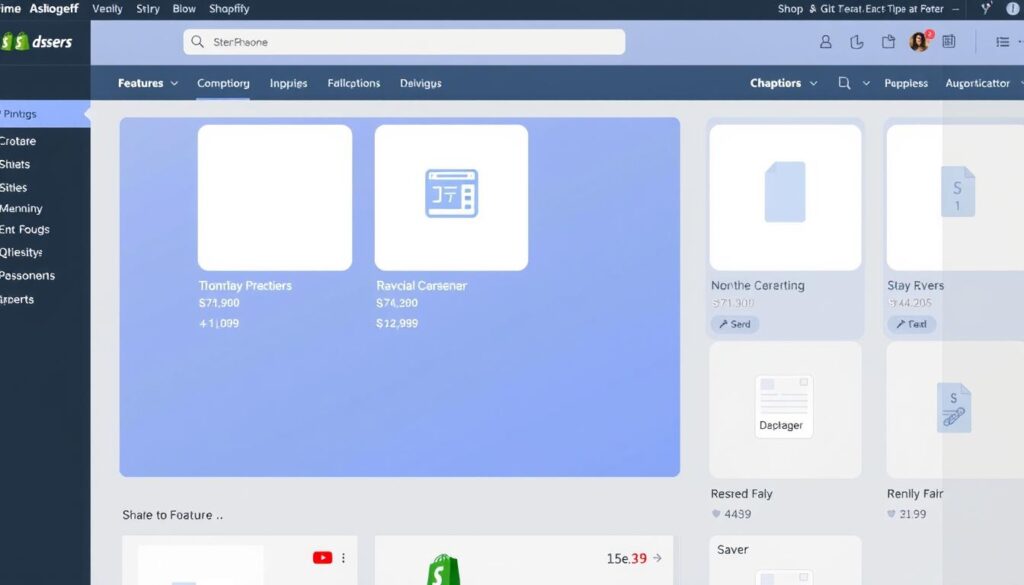
Task: Click the YouTube icon on bottom card
Action: 322,558
